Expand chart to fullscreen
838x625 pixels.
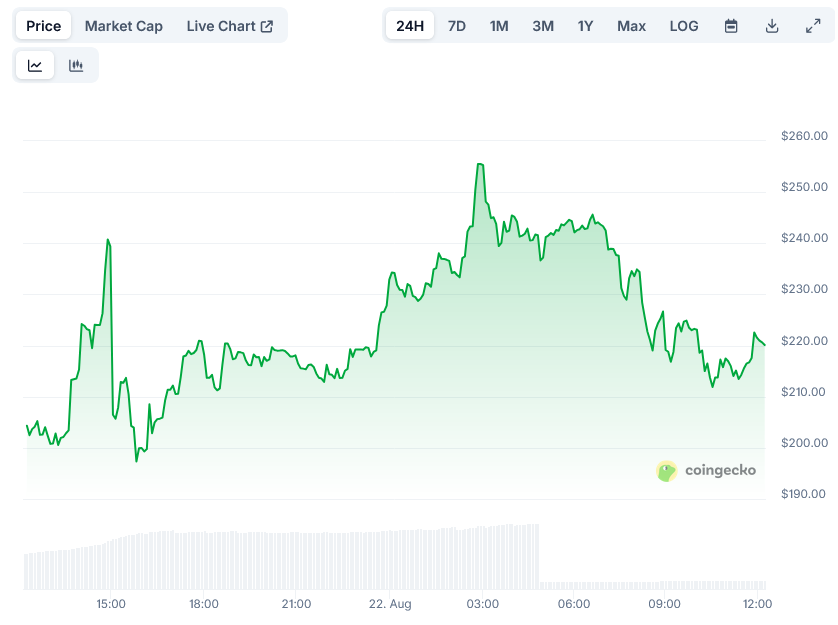(813, 26)
